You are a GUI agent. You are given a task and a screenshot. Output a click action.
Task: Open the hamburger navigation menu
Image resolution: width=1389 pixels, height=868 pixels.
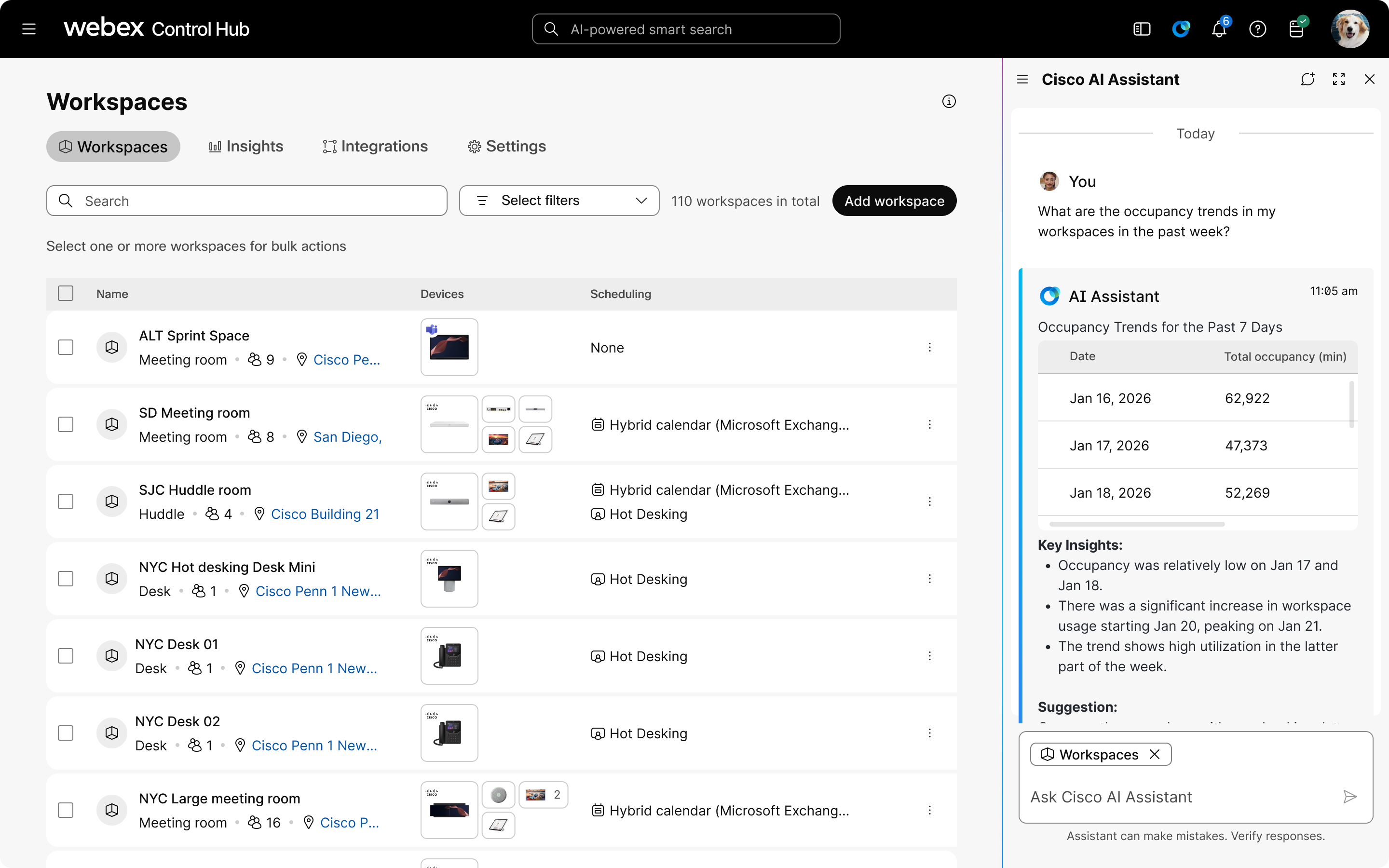pyautogui.click(x=29, y=29)
